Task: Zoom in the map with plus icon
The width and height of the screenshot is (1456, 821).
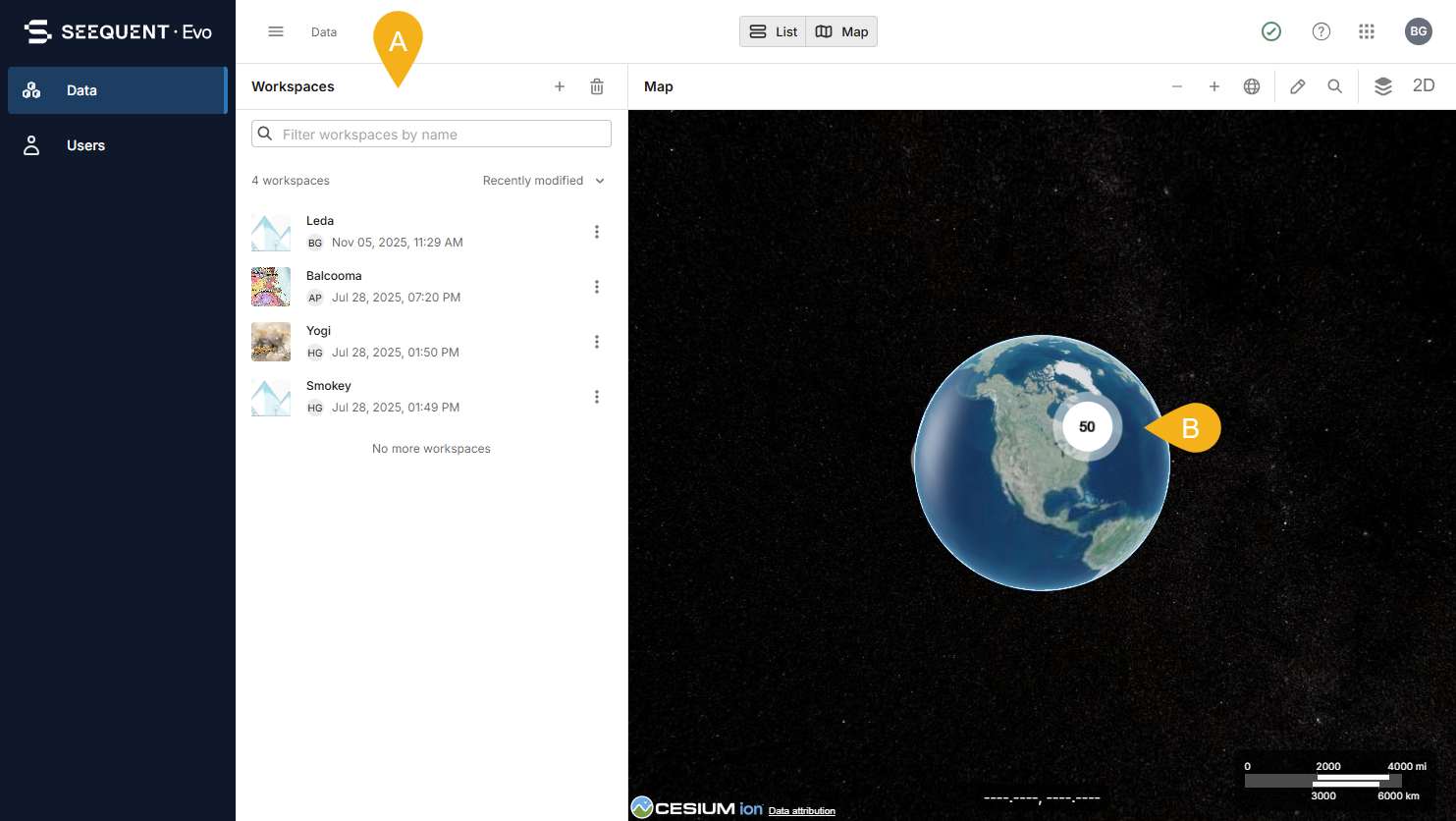Action: point(1214,86)
